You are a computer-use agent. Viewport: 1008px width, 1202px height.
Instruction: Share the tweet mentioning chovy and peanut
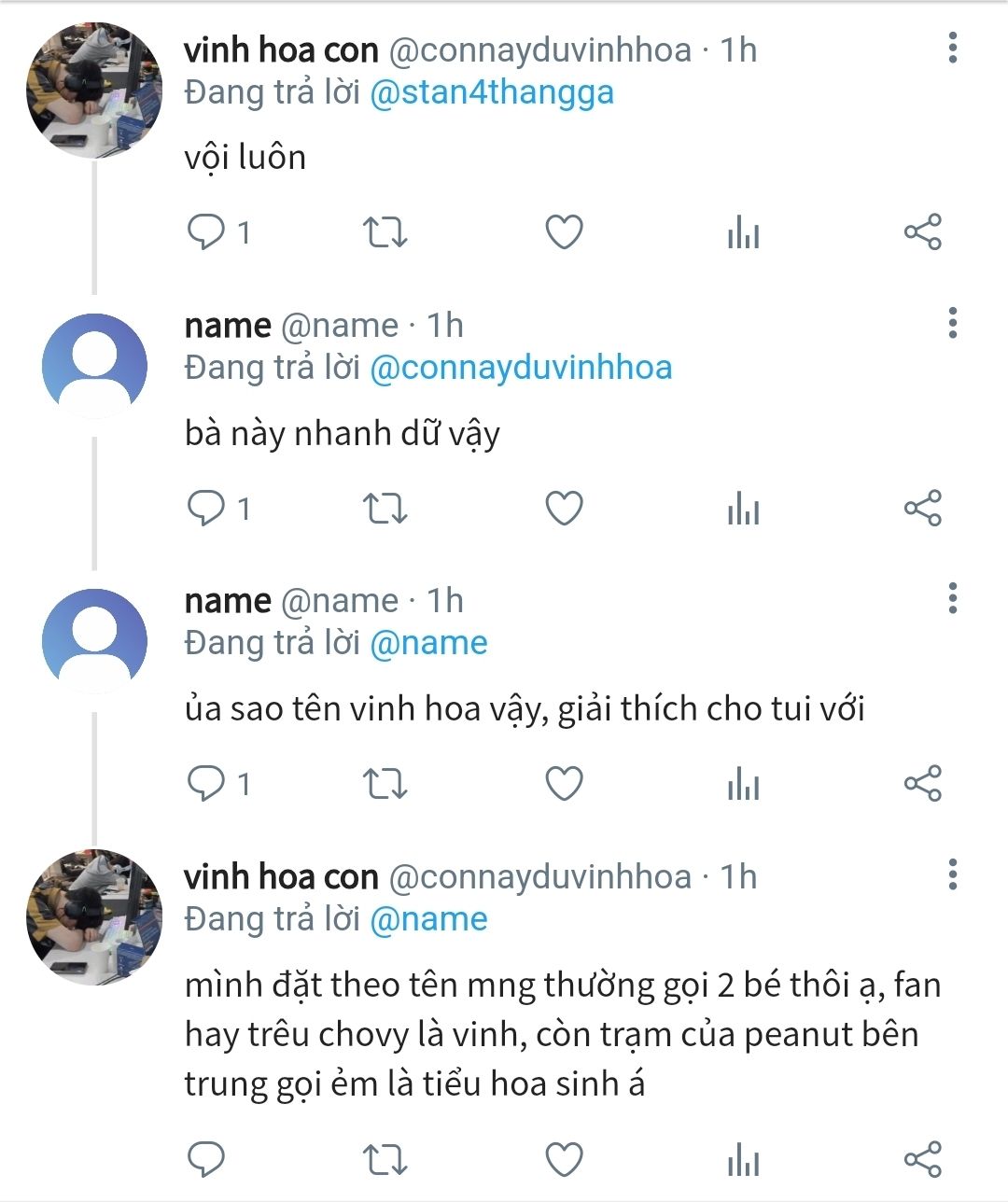[922, 1159]
